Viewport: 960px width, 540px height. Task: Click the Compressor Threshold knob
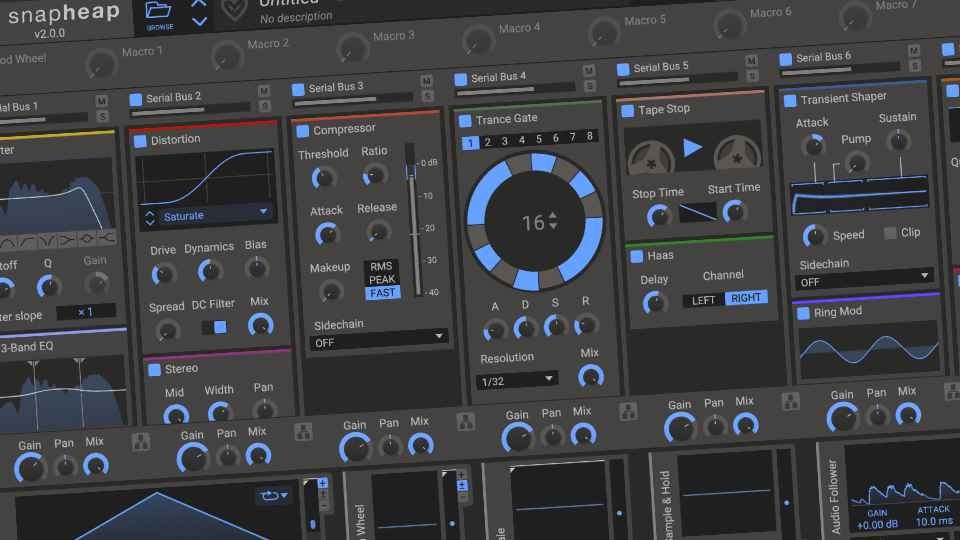323,178
